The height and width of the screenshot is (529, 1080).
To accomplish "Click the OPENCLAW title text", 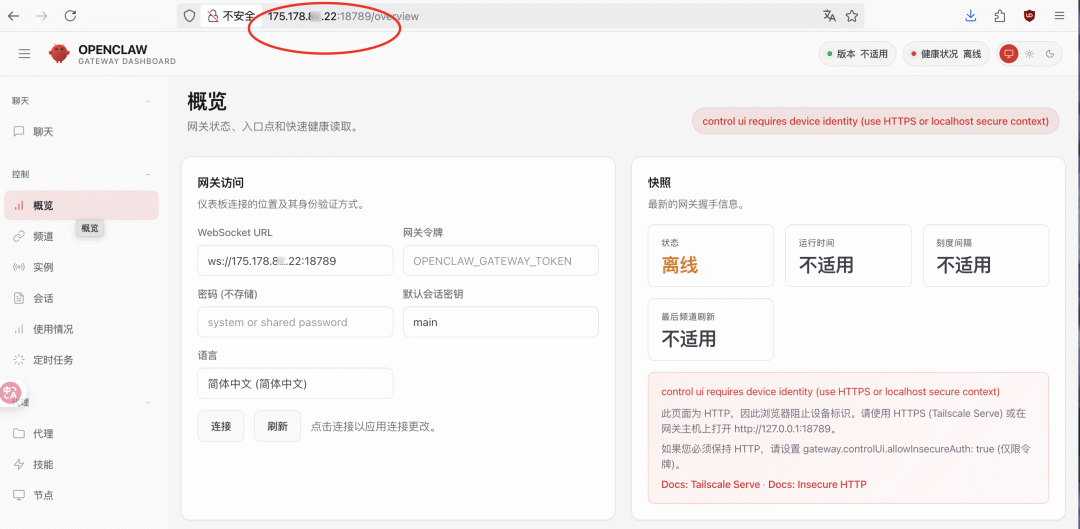I will [113, 50].
